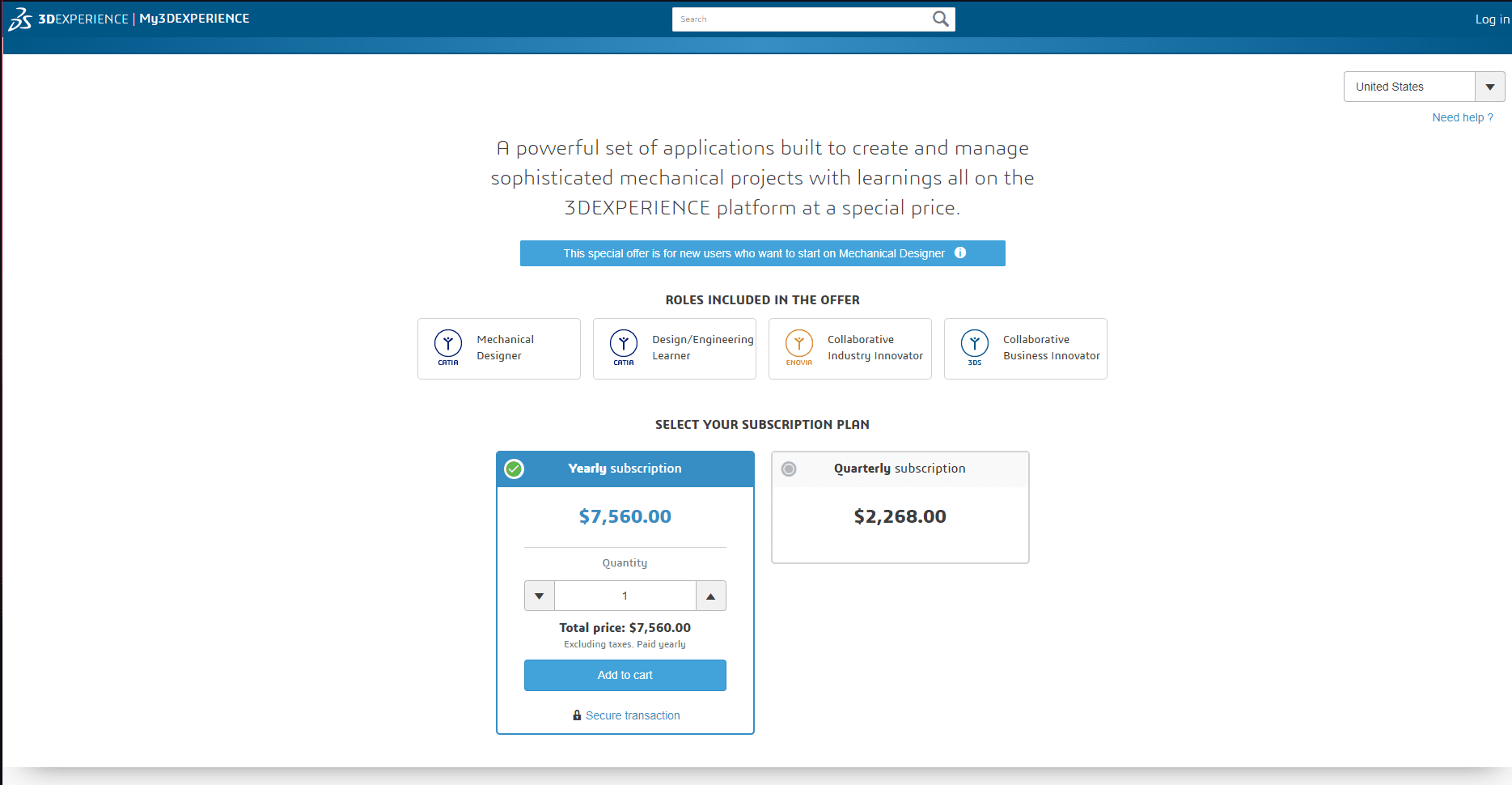Select the Yearly subscription checkmark
The height and width of the screenshot is (785, 1512).
515,469
